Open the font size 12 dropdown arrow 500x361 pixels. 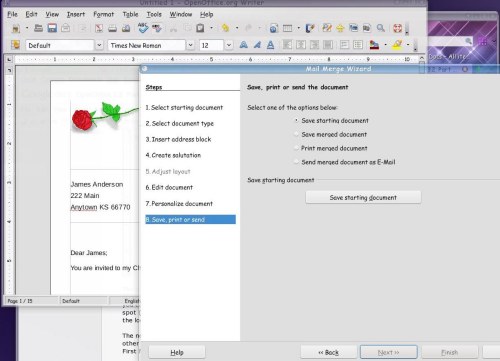(229, 45)
